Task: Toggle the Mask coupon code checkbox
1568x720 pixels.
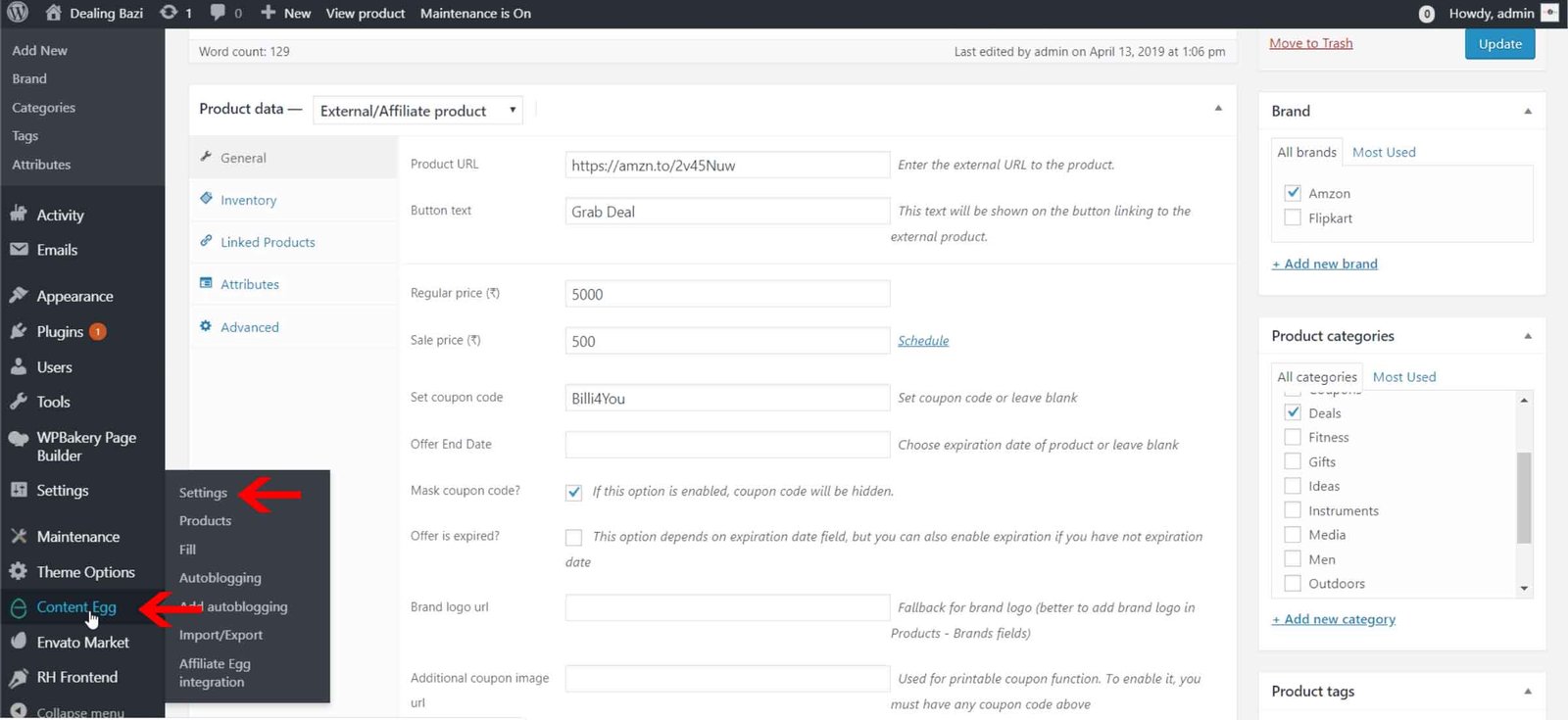Action: point(574,492)
